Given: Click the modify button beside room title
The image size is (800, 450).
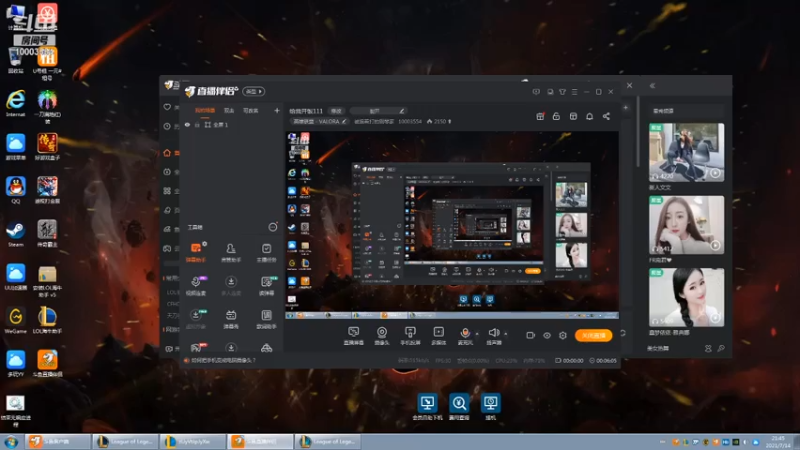Looking at the screenshot, I should click(336, 111).
